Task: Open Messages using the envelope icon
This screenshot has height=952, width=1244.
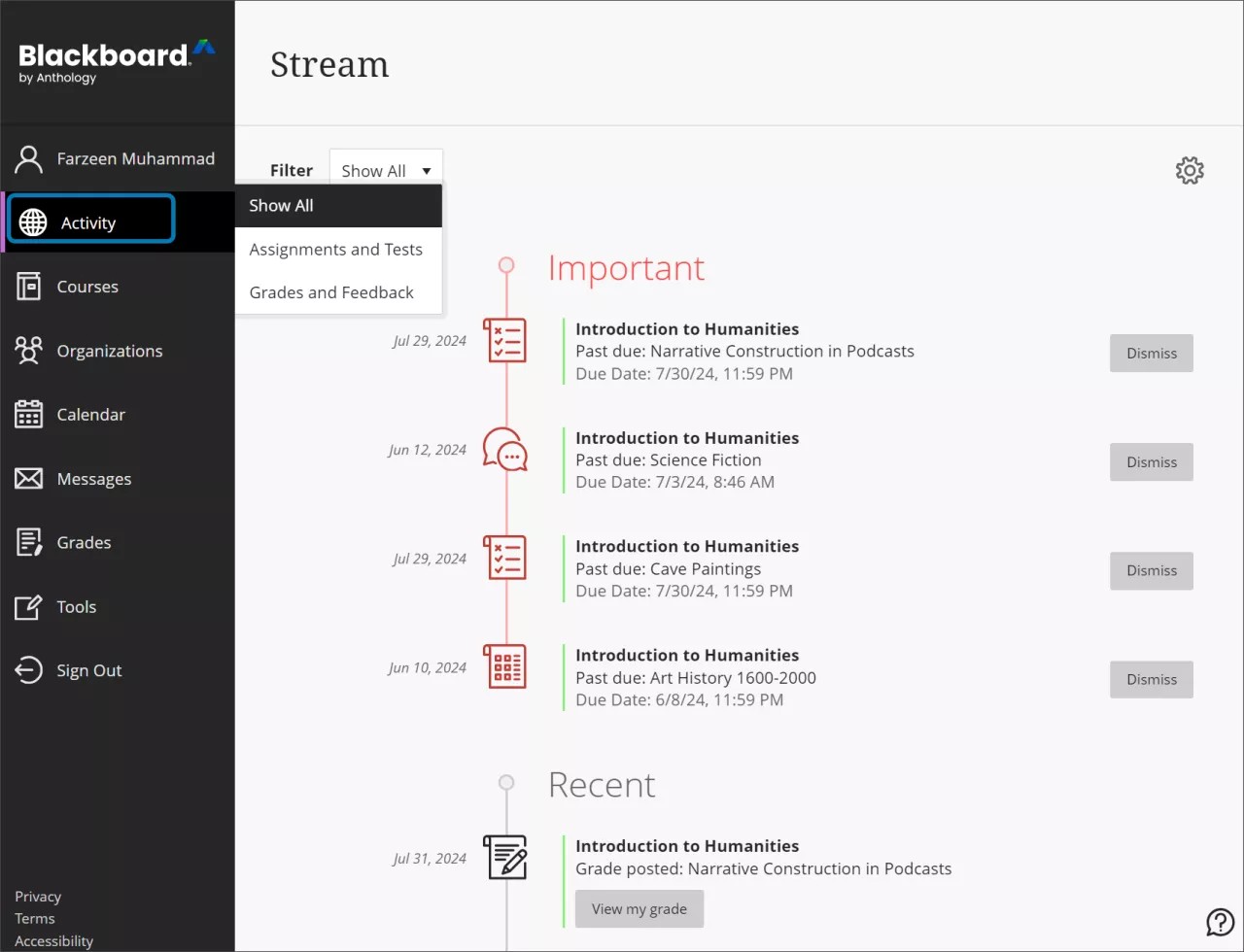Action: coord(28,479)
